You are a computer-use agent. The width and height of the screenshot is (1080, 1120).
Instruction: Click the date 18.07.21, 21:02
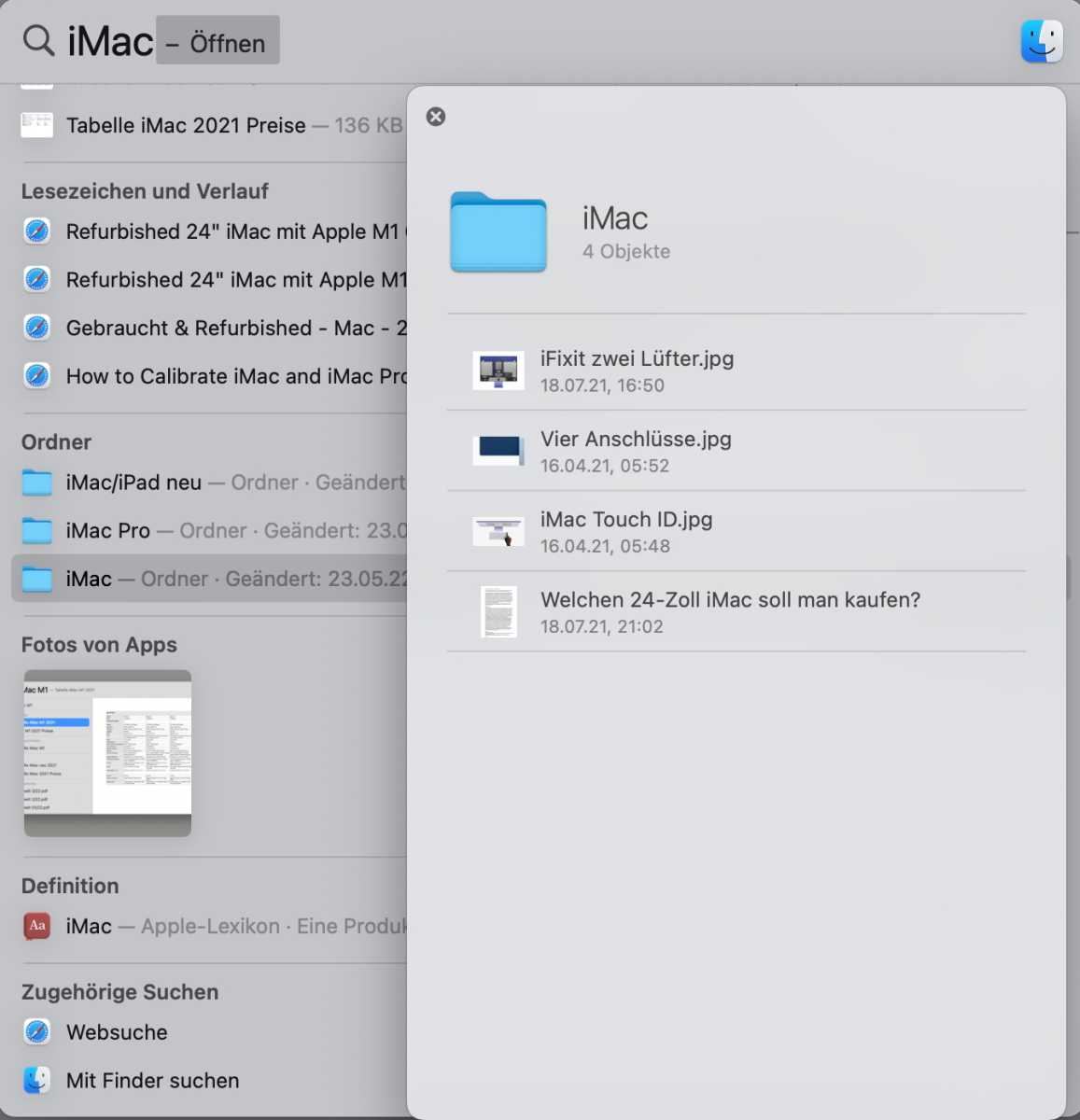coord(601,626)
